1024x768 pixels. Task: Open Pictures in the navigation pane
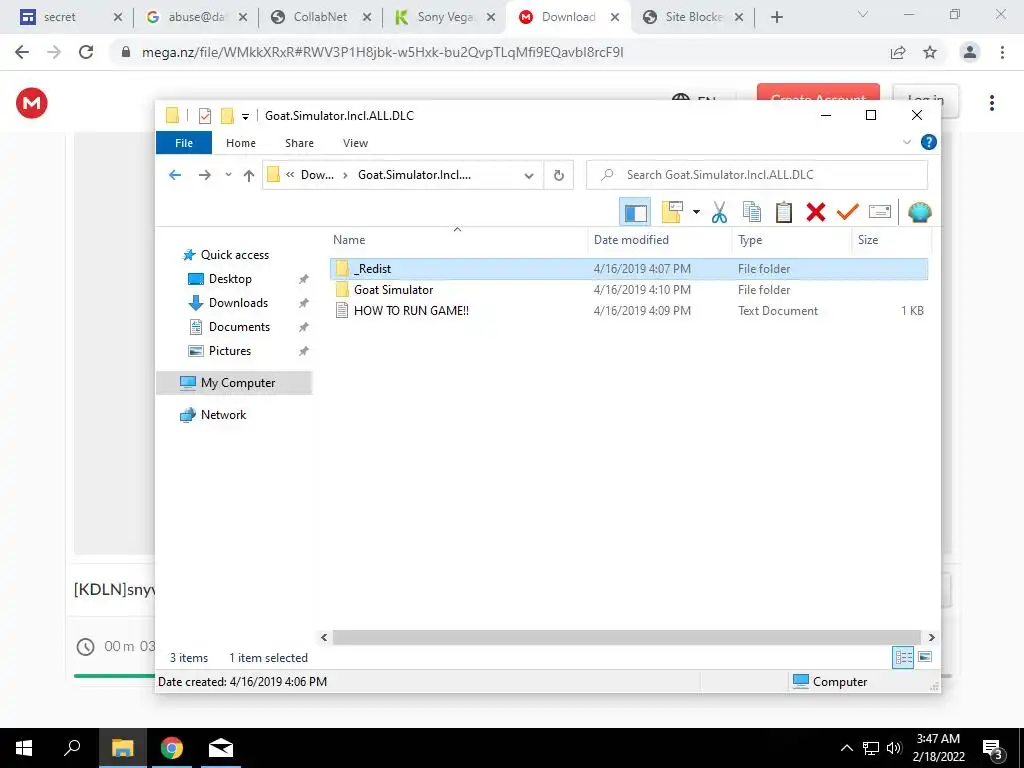229,351
